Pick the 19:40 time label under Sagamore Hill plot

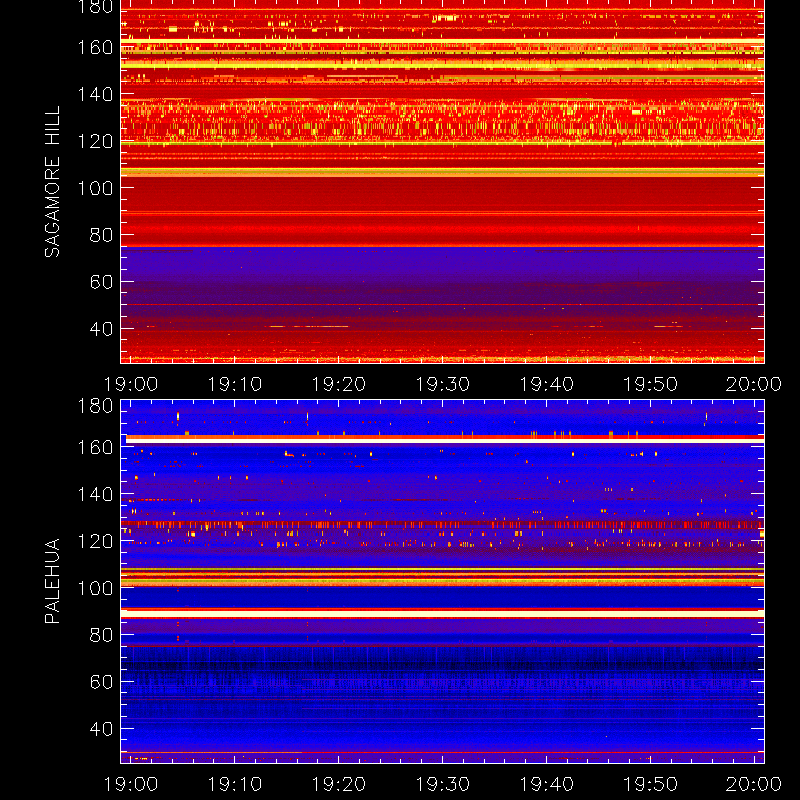(546, 384)
